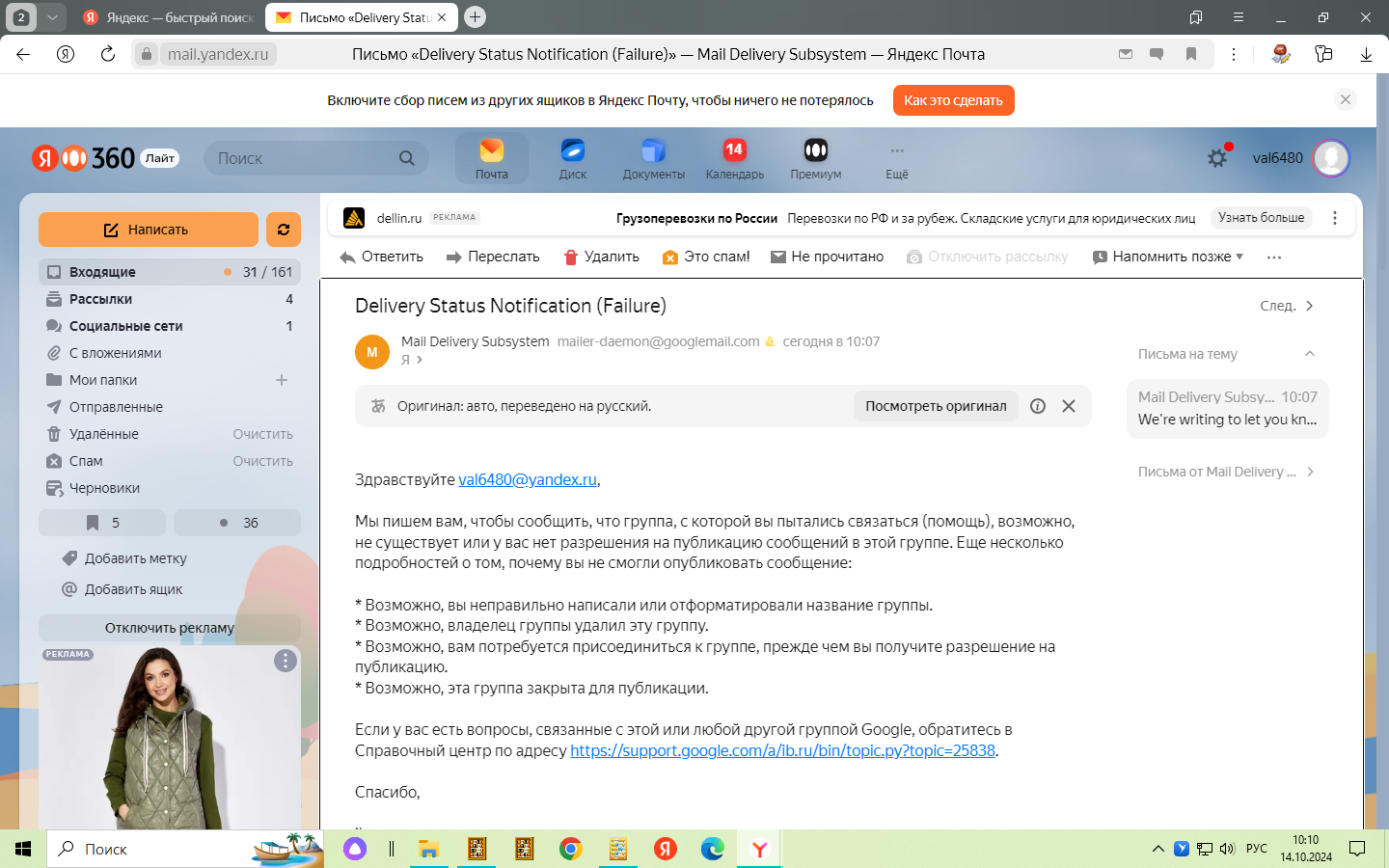Open browser downloads icon

pos(1366,54)
